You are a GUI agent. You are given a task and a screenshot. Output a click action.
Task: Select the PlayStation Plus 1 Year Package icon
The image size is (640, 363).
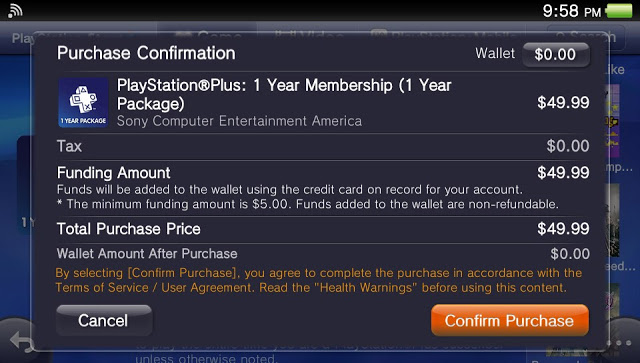pos(83,103)
